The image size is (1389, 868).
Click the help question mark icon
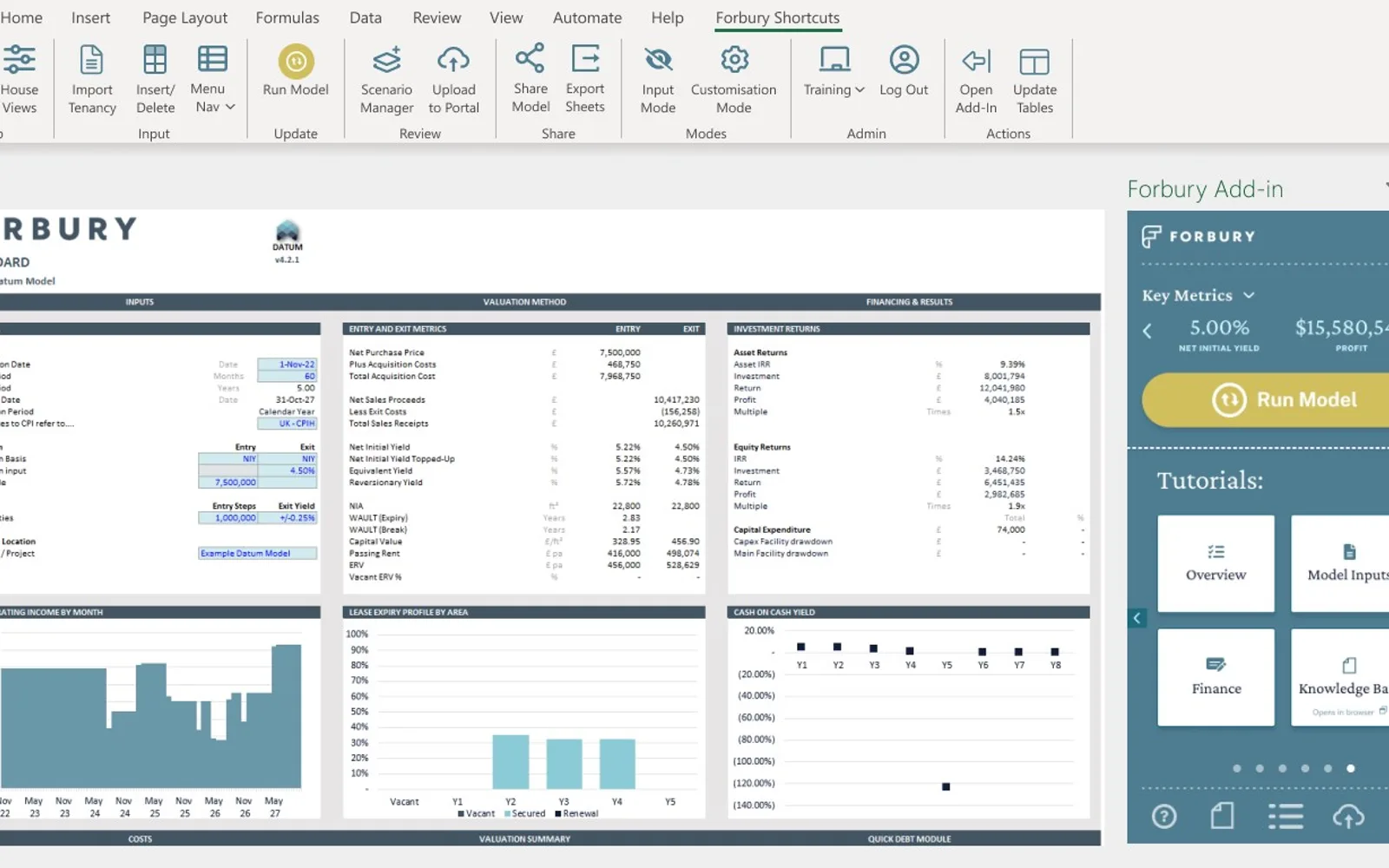click(1164, 816)
